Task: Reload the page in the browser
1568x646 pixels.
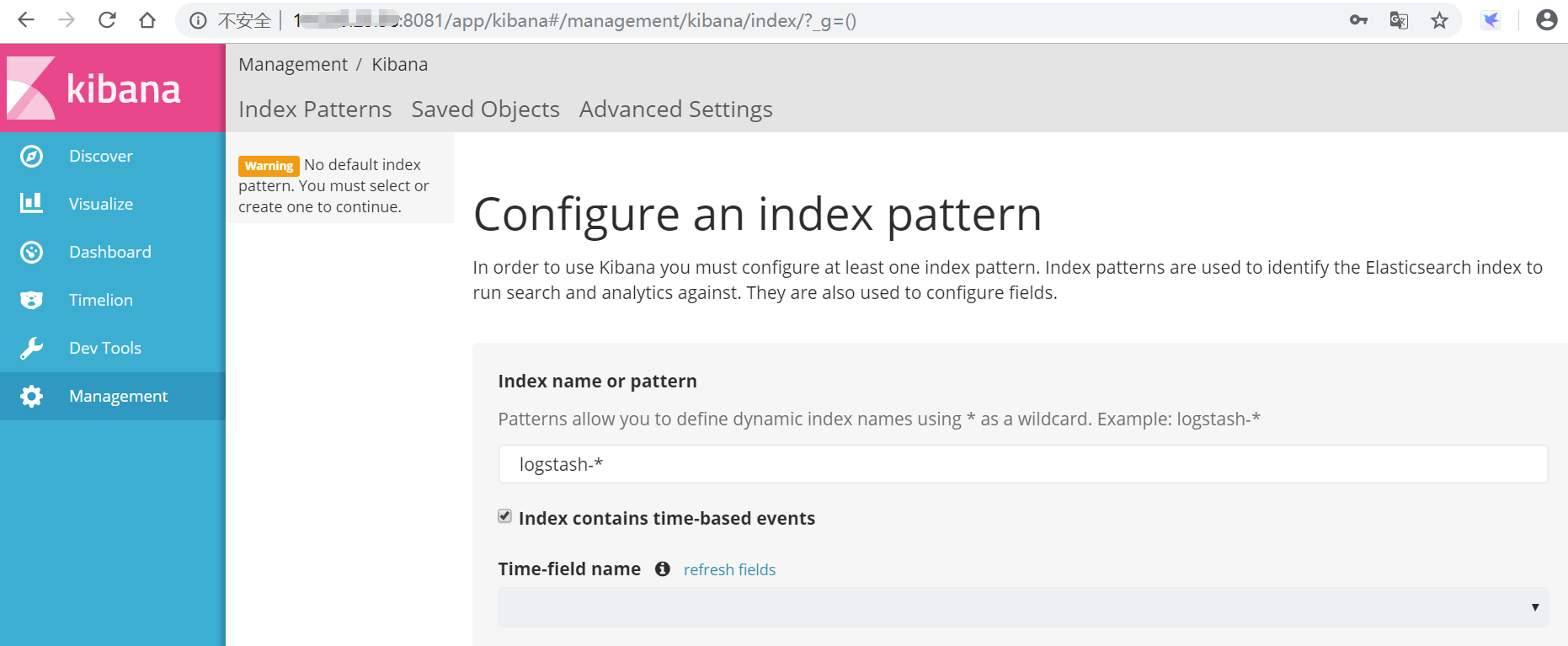Action: pyautogui.click(x=107, y=20)
